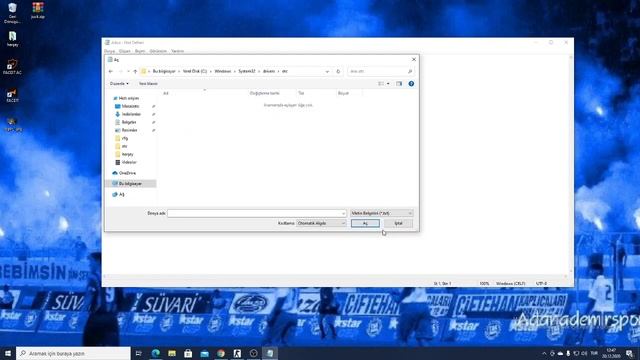
Task: Click drivers in the address breadcrumb
Action: [269, 71]
